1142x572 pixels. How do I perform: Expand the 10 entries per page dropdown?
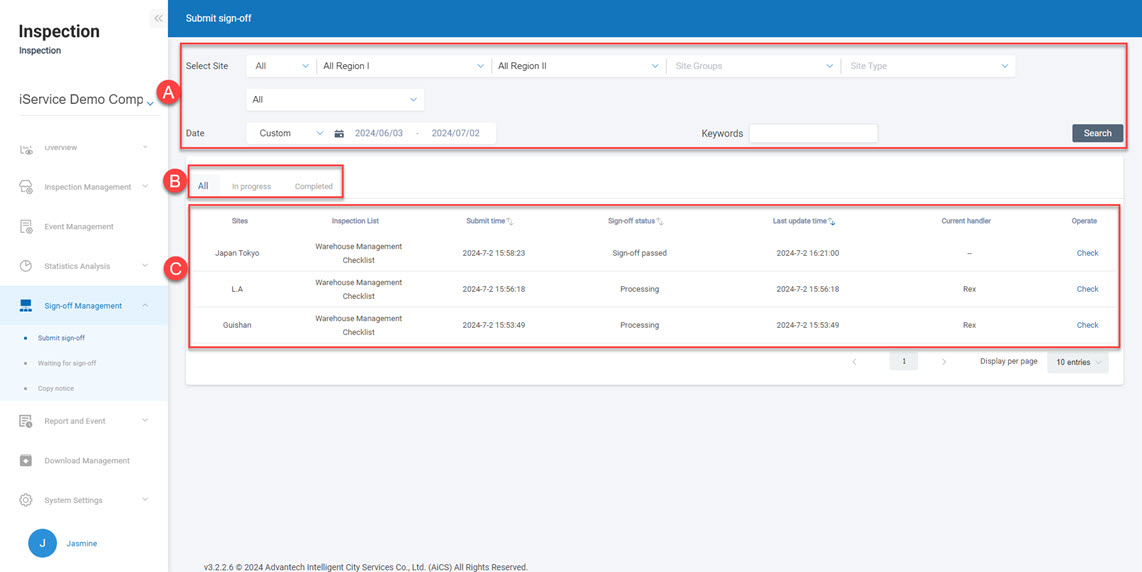(x=1078, y=362)
